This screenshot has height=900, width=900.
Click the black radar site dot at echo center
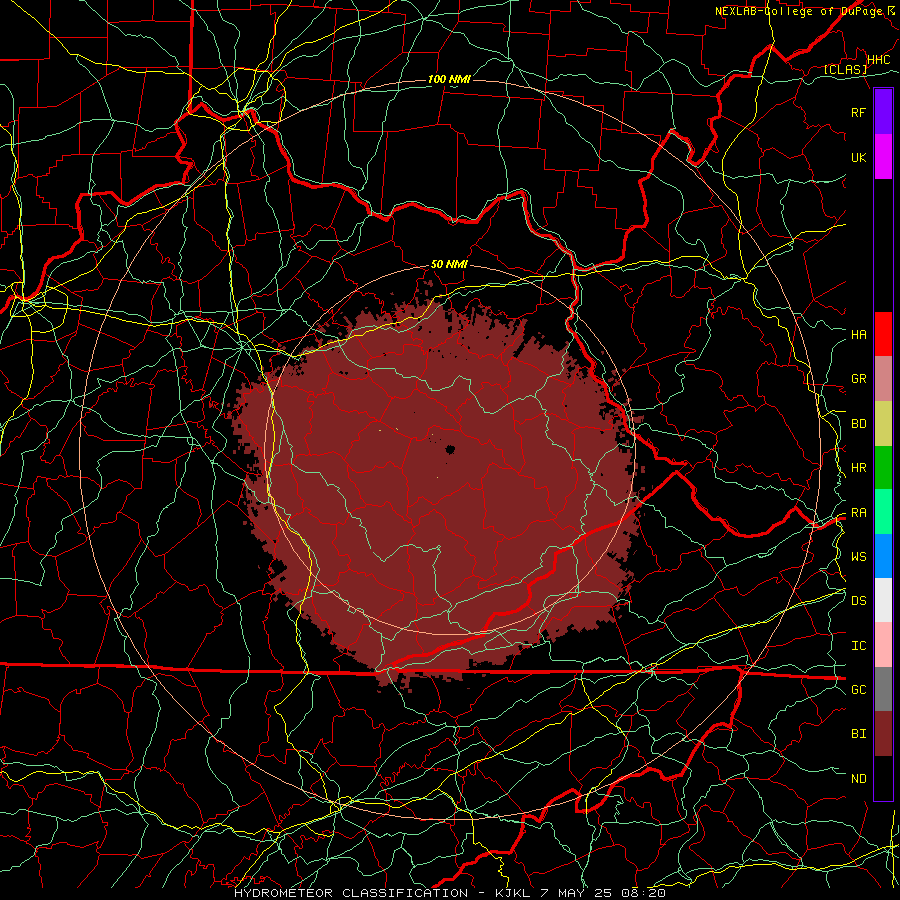pyautogui.click(x=450, y=449)
